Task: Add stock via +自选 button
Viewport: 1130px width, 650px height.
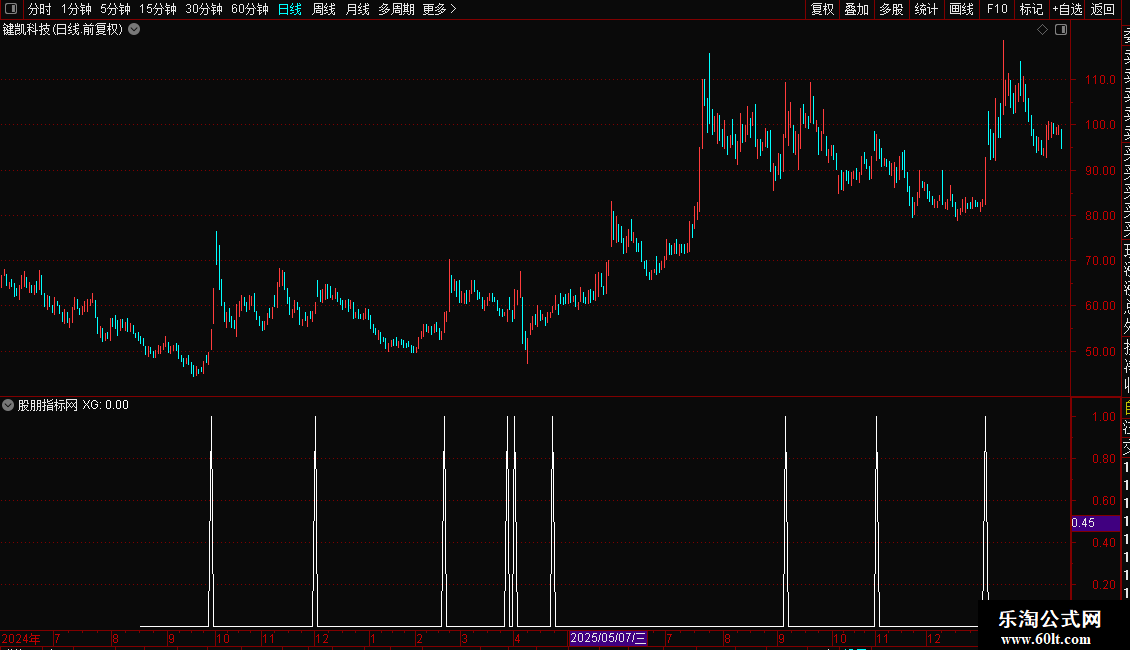Action: click(x=1067, y=9)
